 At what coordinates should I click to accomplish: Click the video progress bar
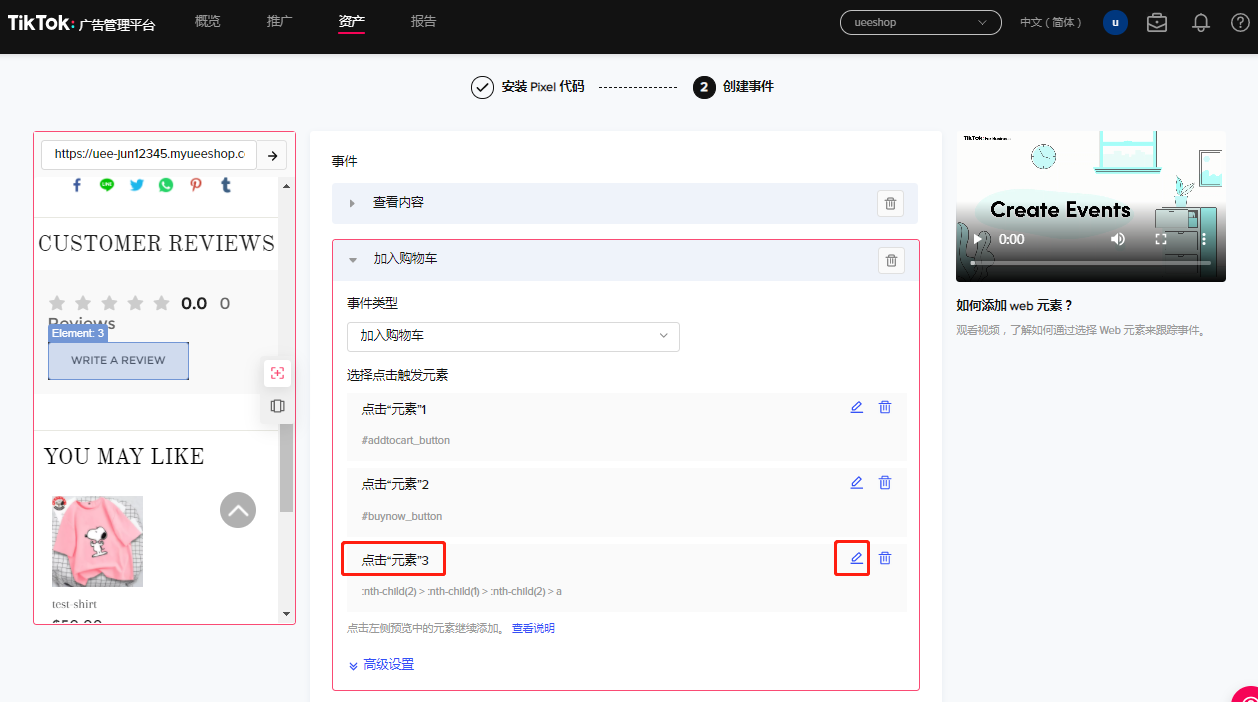coord(1090,263)
